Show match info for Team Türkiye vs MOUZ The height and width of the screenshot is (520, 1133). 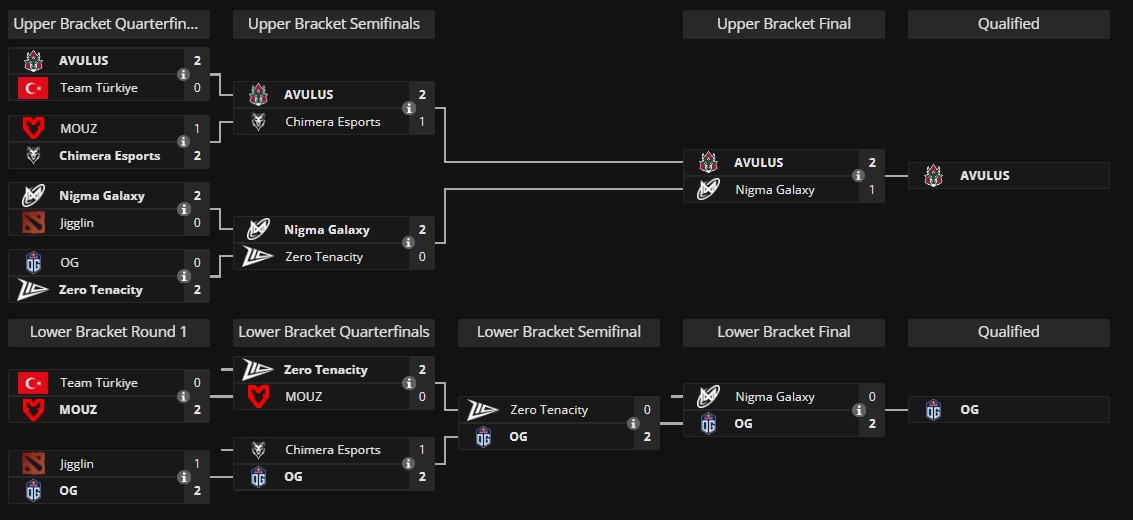(x=183, y=396)
